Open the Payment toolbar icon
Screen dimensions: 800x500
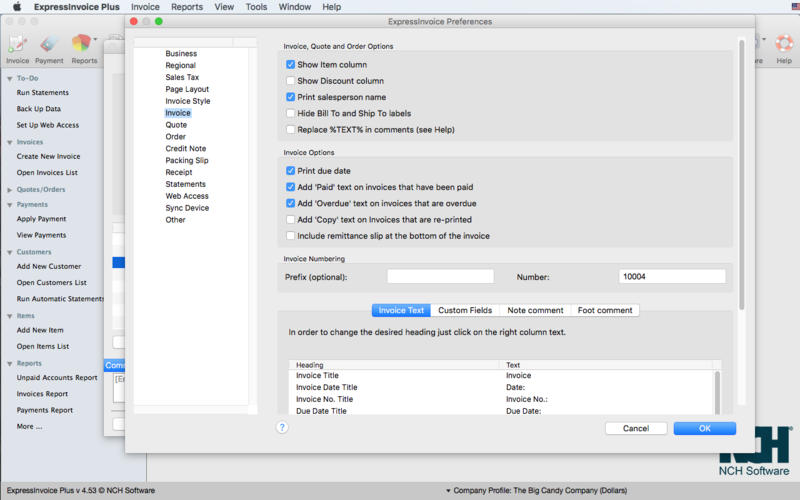point(49,46)
